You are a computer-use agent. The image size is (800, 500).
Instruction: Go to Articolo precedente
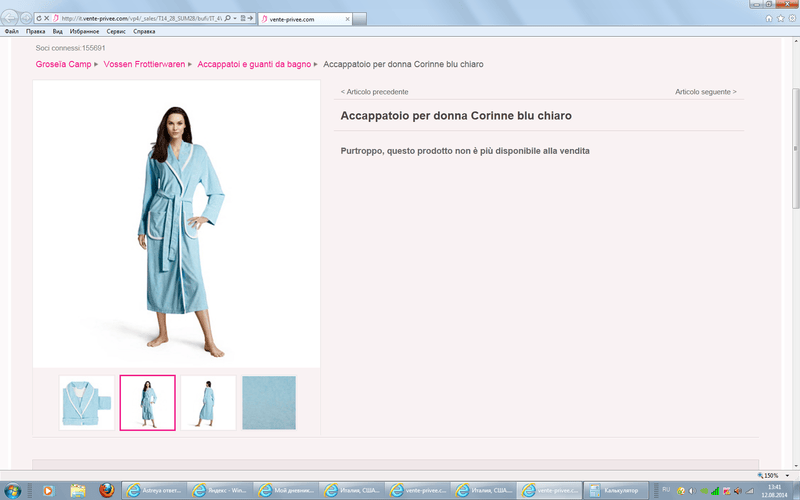click(x=374, y=92)
